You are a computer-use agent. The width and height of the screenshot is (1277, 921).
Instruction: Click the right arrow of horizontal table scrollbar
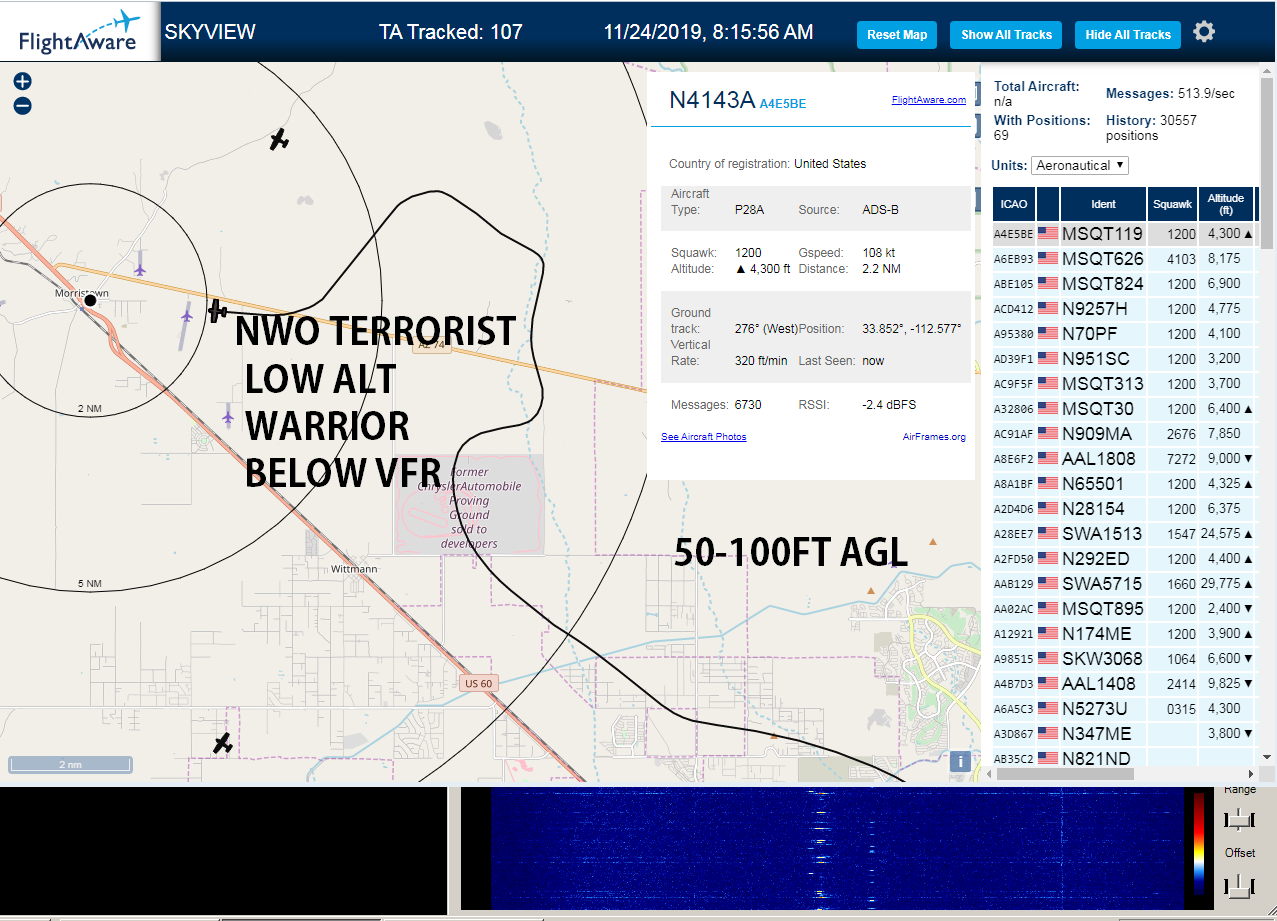1251,774
